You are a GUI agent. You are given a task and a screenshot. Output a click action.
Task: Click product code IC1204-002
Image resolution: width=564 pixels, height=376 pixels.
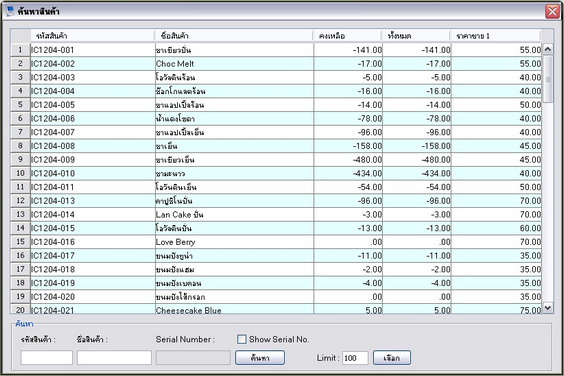(x=53, y=64)
